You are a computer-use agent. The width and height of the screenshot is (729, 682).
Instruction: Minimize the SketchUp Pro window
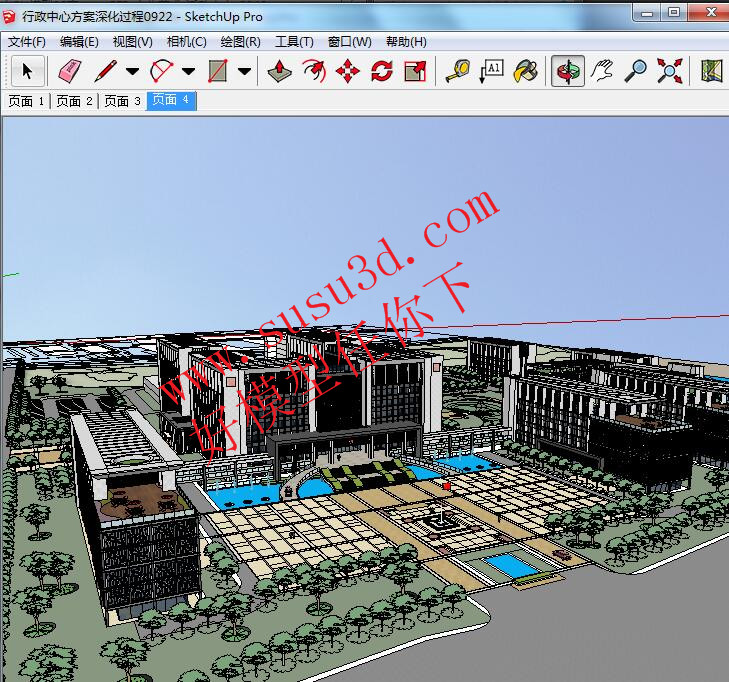point(647,13)
